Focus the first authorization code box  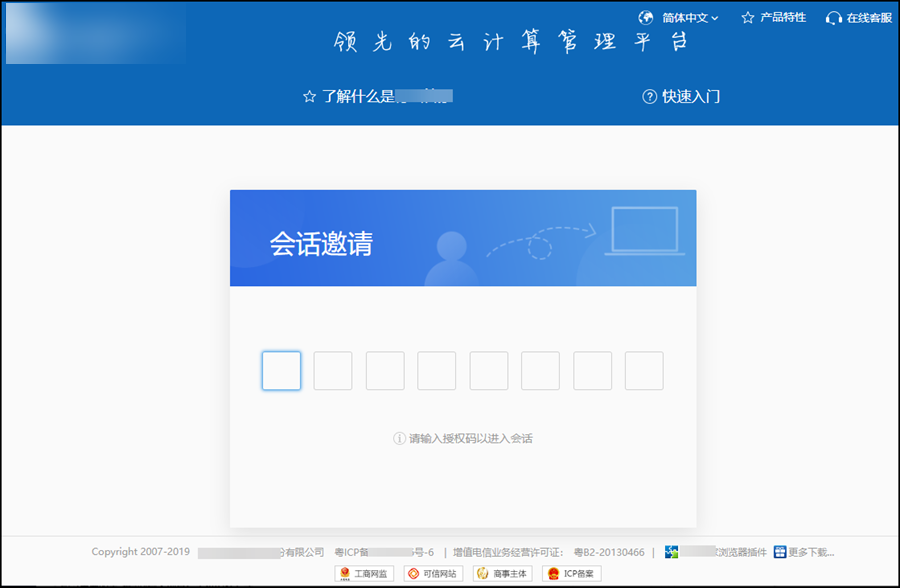click(x=281, y=371)
